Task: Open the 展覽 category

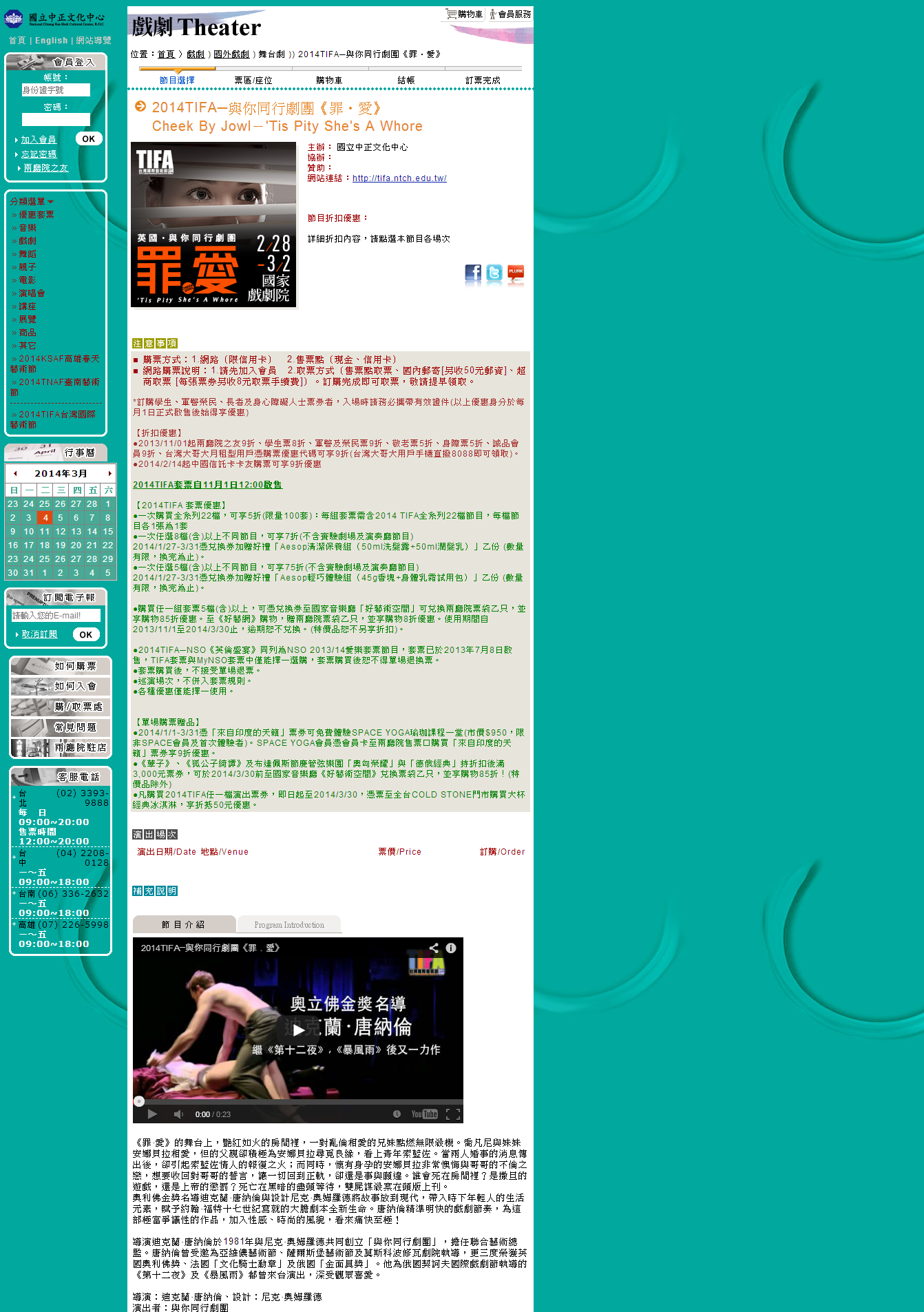Action: [x=28, y=320]
